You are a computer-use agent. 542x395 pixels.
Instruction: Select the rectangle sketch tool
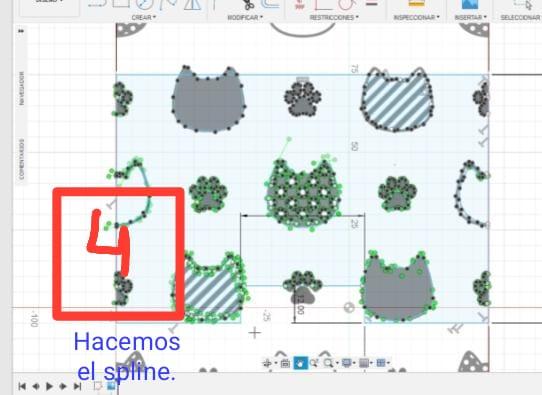pyautogui.click(x=121, y=4)
